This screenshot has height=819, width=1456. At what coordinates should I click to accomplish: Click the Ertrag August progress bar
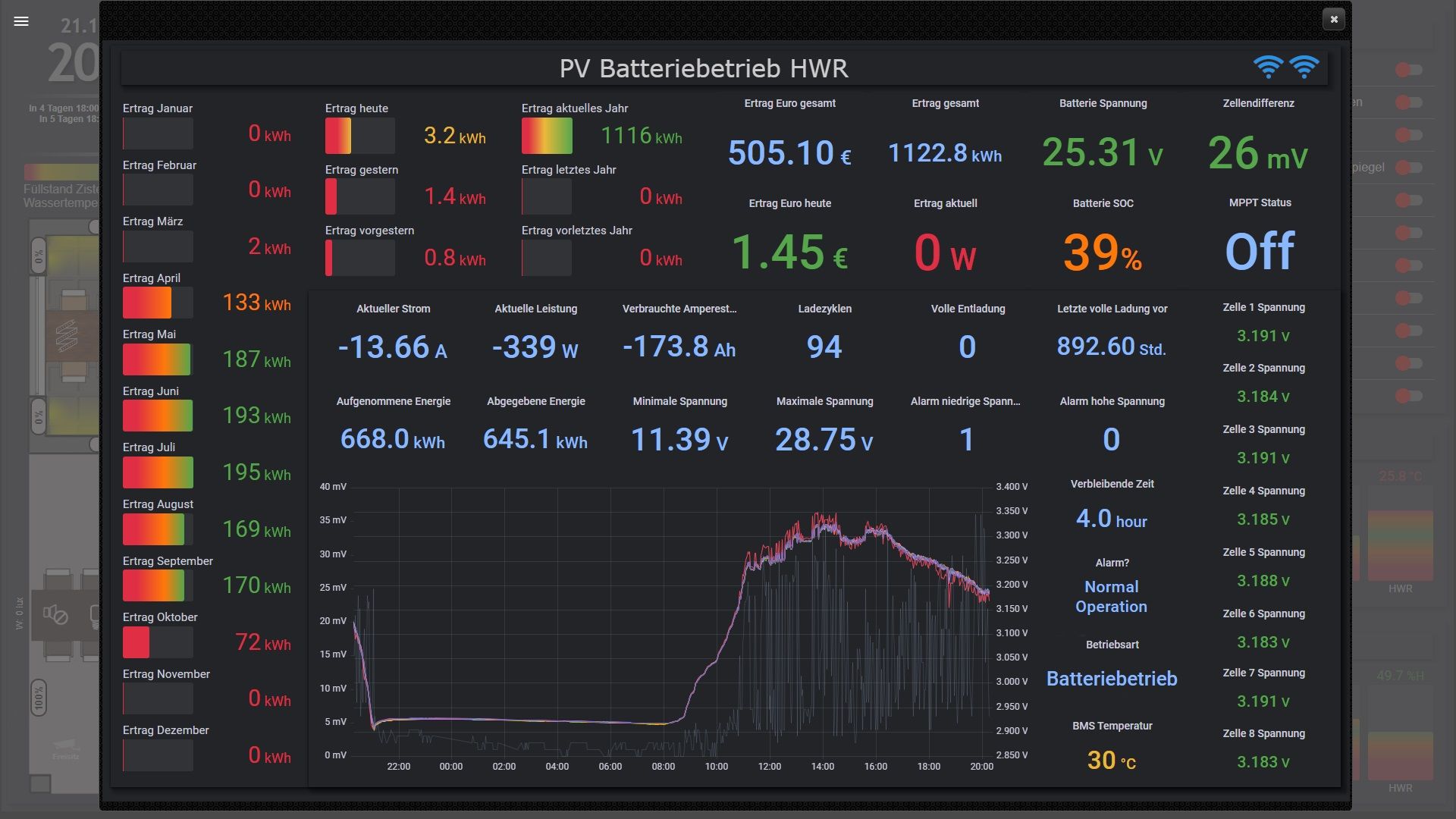pyautogui.click(x=158, y=529)
